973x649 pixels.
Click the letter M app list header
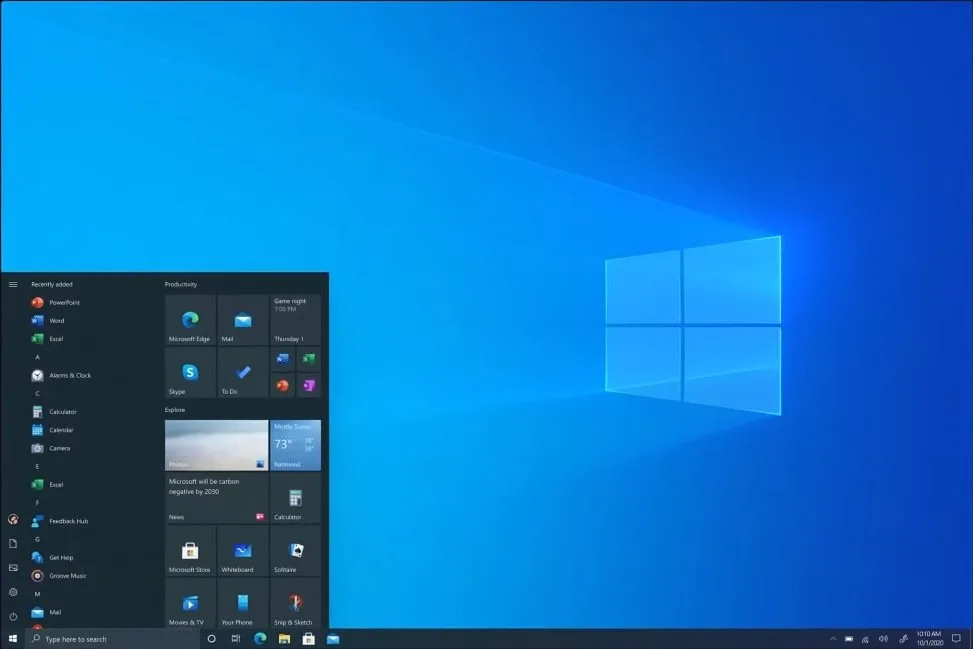[37, 594]
